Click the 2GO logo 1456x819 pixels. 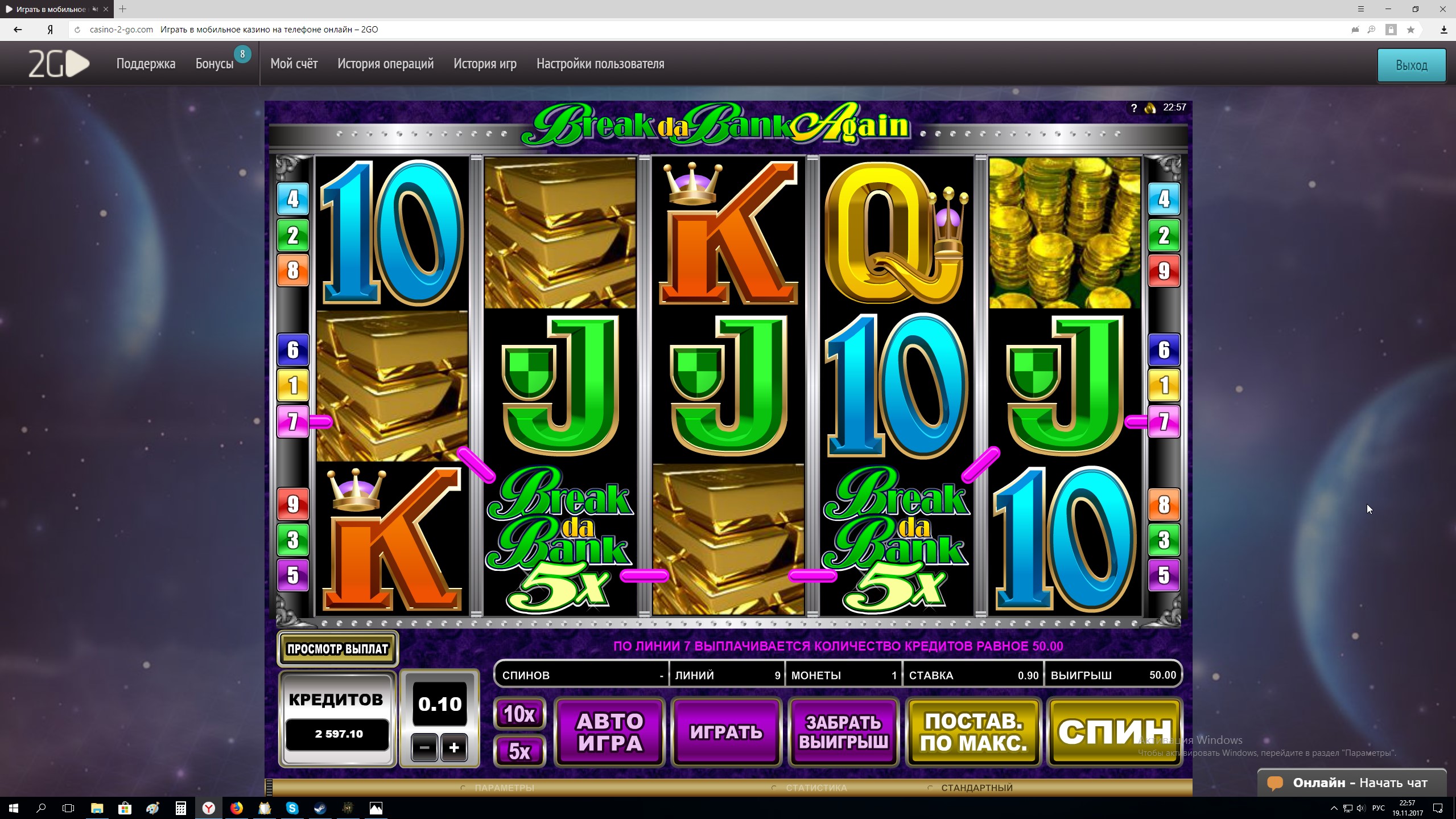pyautogui.click(x=59, y=64)
